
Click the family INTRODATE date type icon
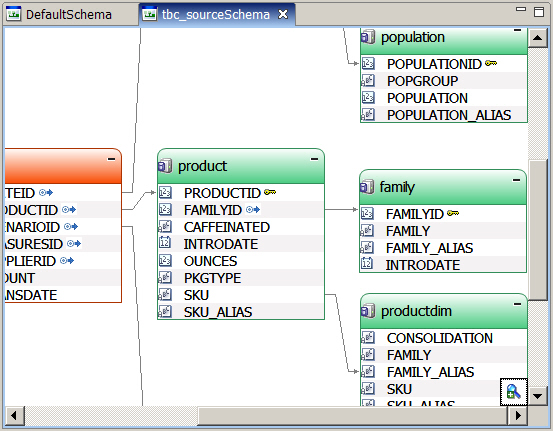(x=367, y=264)
